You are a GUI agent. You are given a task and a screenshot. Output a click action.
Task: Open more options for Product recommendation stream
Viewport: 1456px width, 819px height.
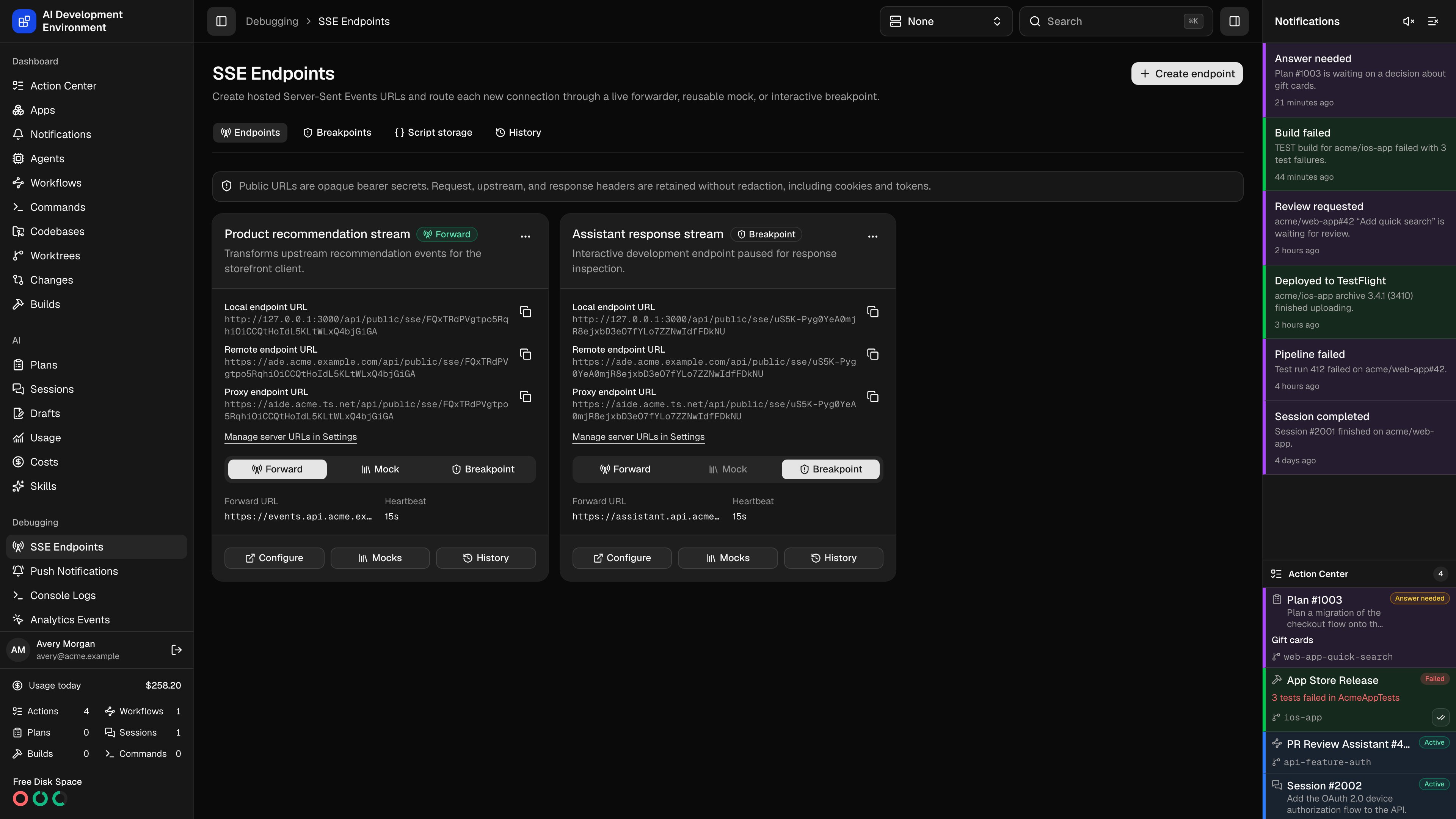[525, 236]
